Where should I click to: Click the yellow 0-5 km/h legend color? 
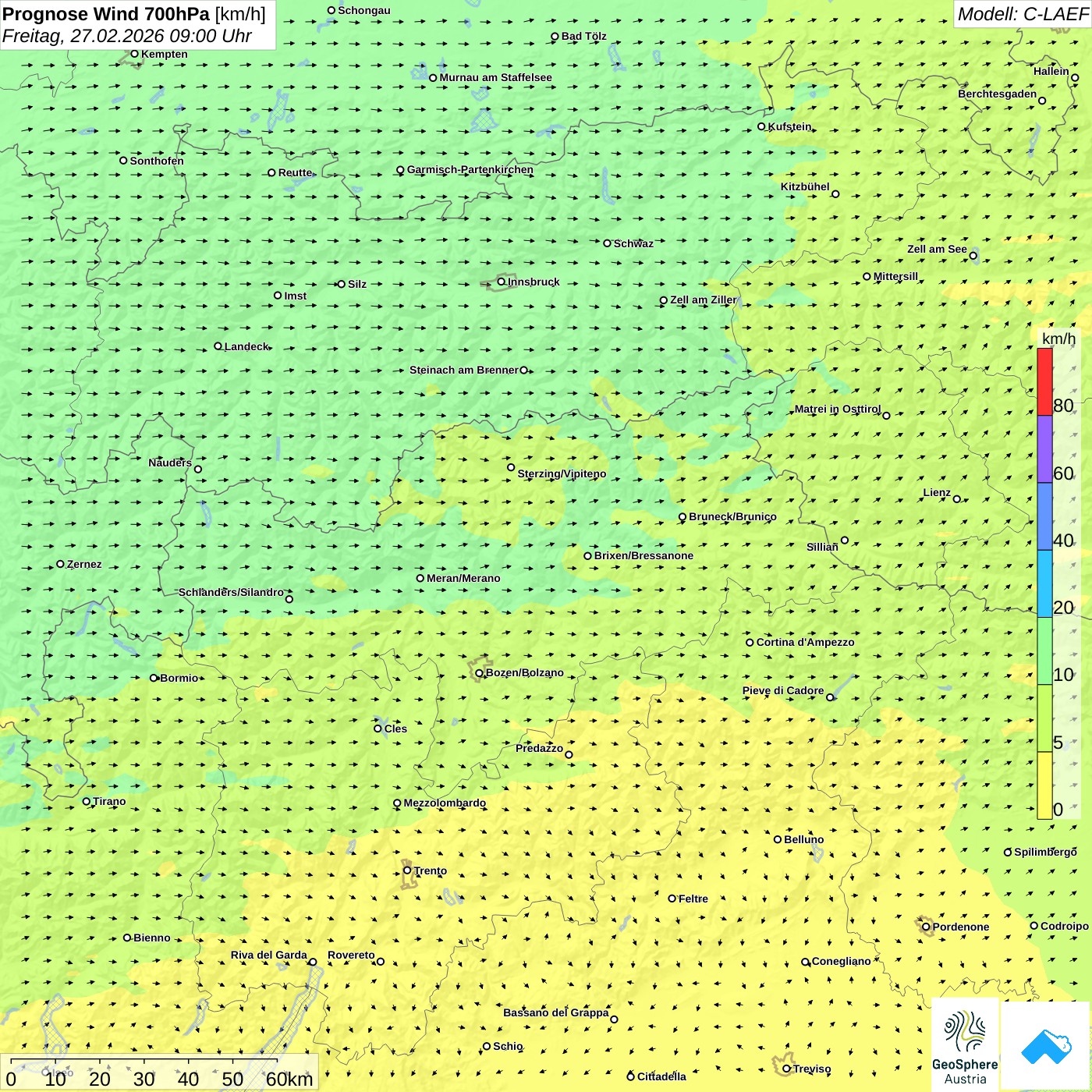coord(1044,785)
